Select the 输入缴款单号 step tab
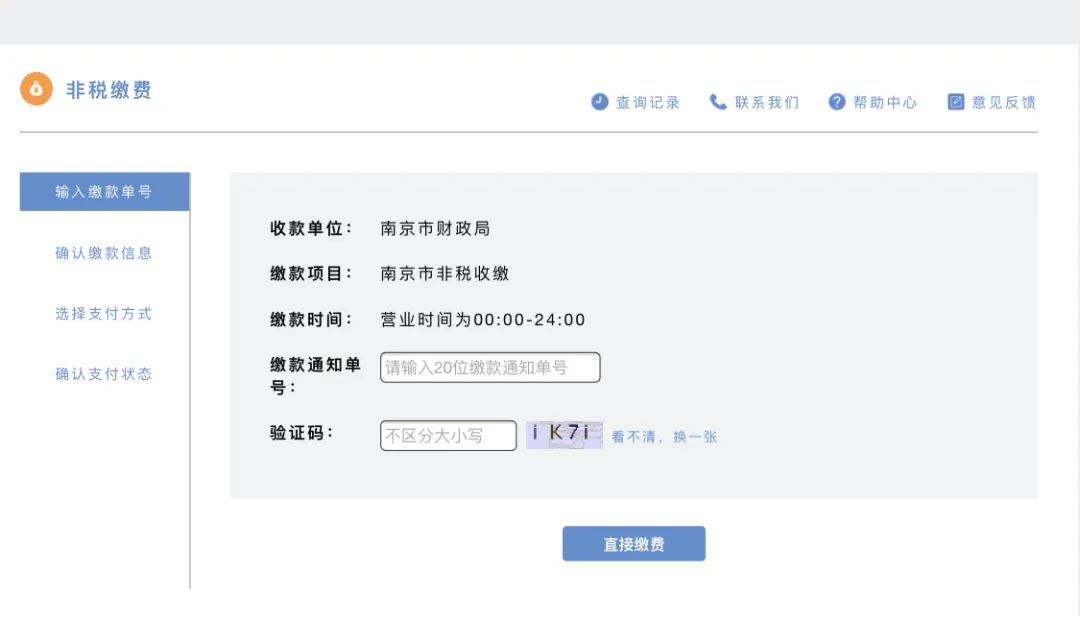Viewport: 1080px width, 617px height. tap(104, 192)
